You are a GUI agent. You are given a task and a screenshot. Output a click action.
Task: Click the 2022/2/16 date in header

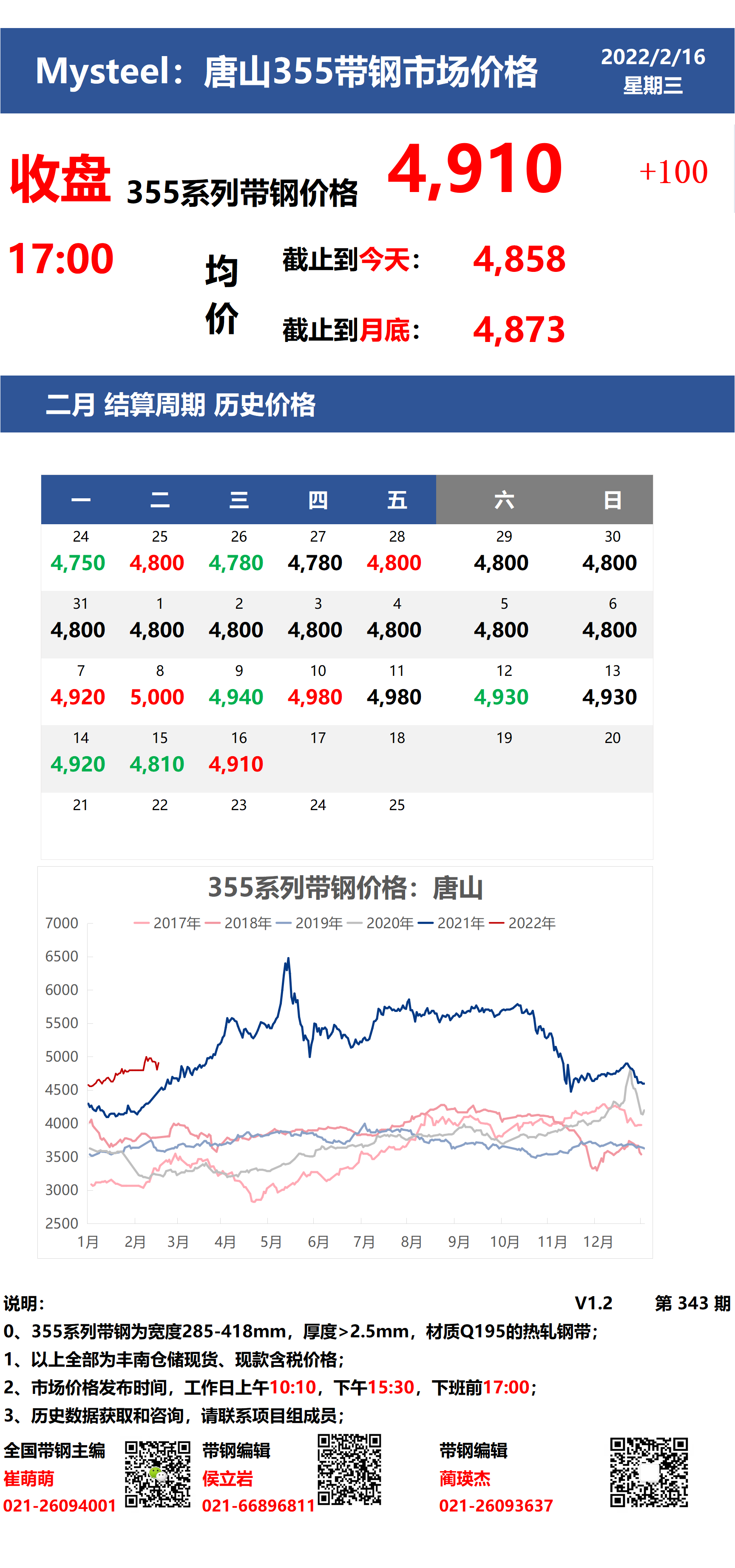[x=653, y=57]
